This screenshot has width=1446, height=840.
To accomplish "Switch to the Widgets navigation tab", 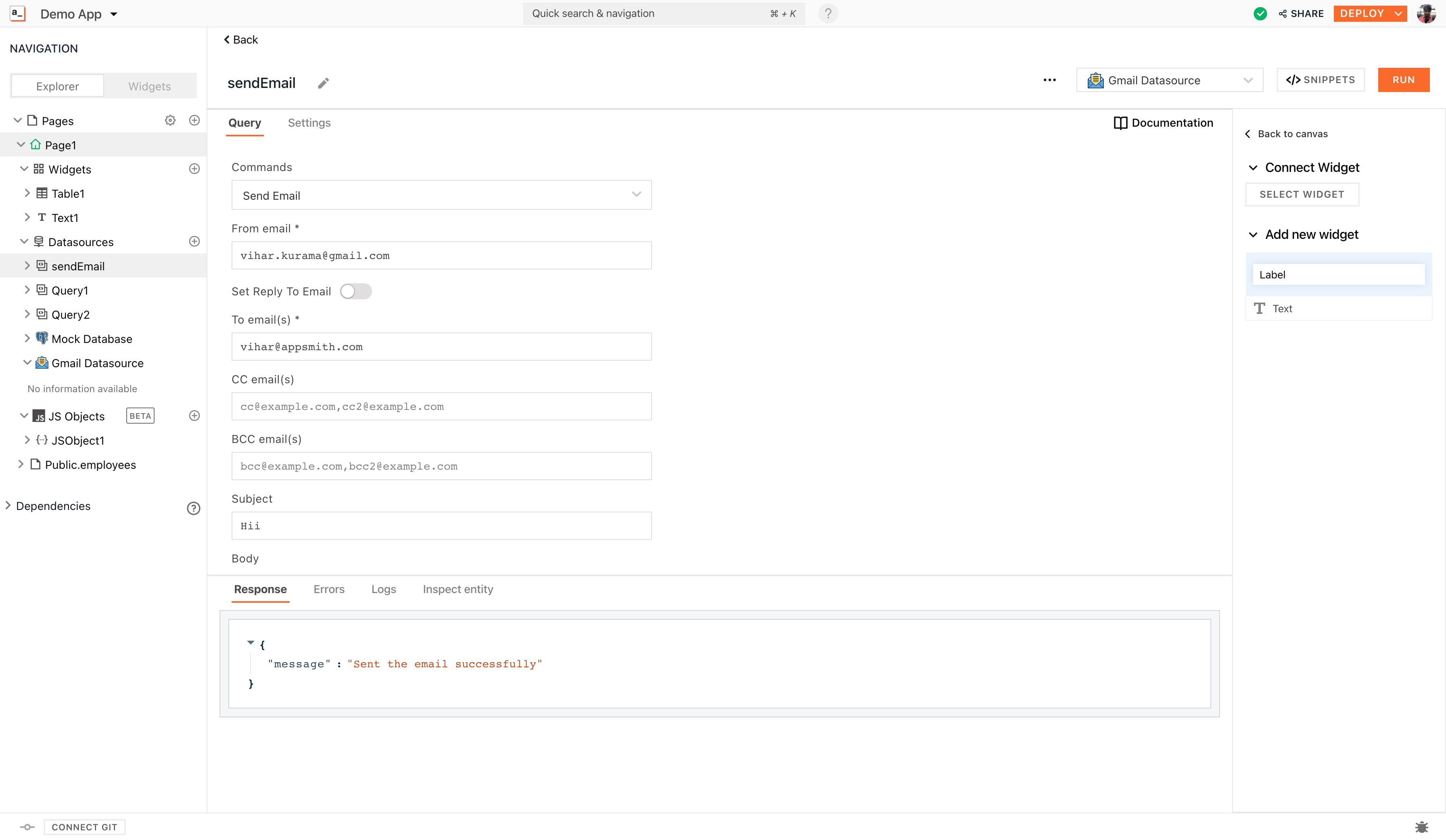I will [x=149, y=86].
